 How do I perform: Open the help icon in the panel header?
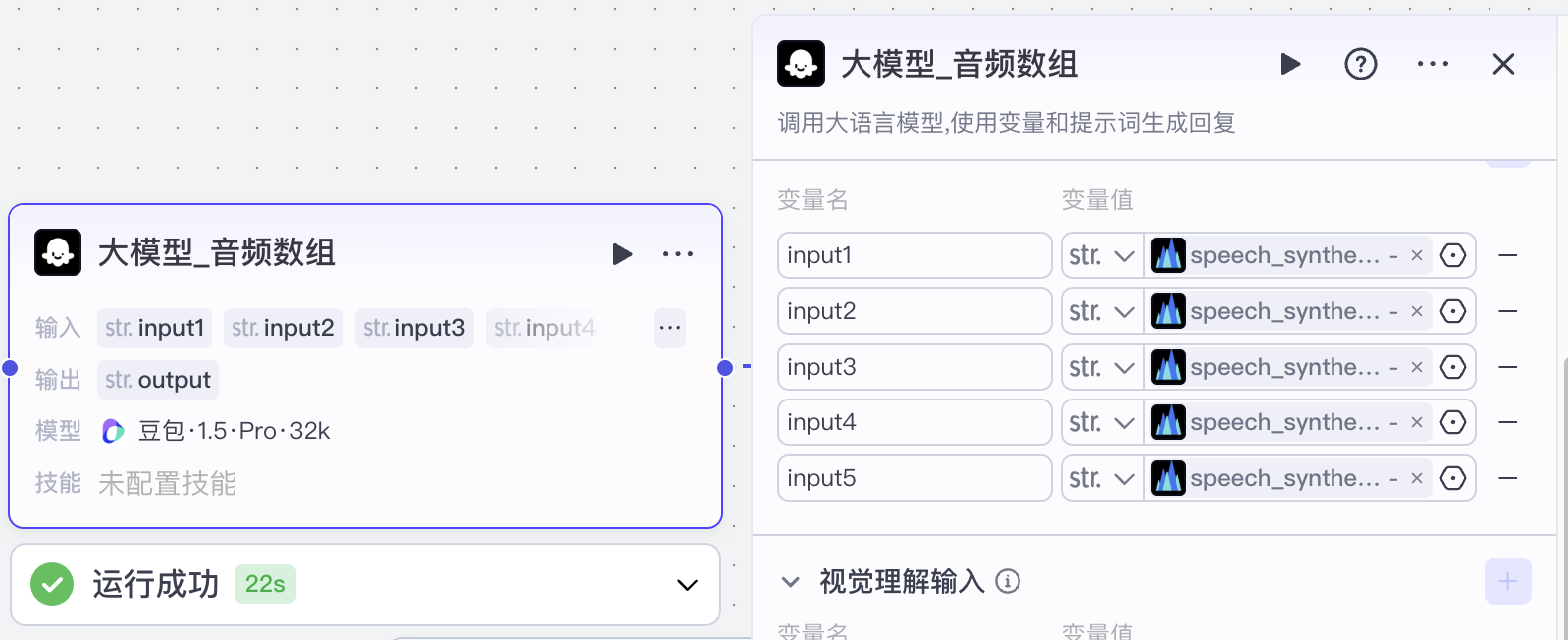click(x=1360, y=63)
